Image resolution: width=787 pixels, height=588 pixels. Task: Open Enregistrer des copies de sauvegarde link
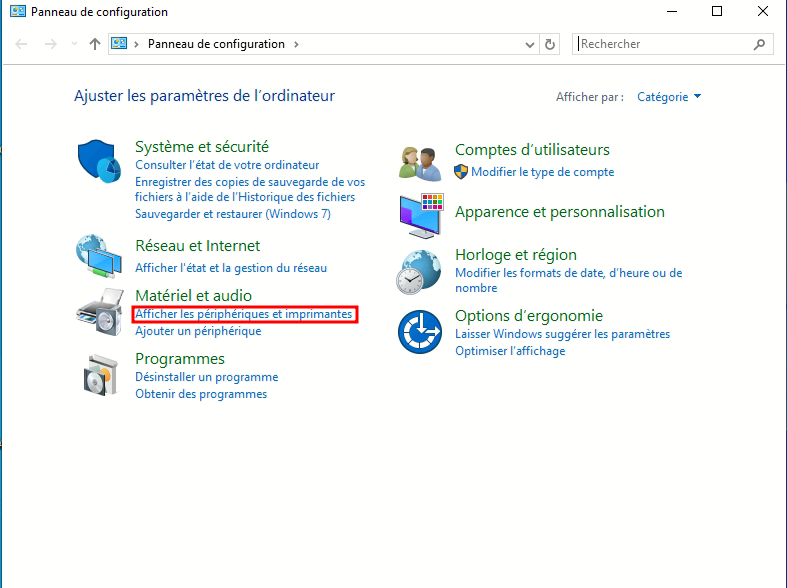pos(250,189)
